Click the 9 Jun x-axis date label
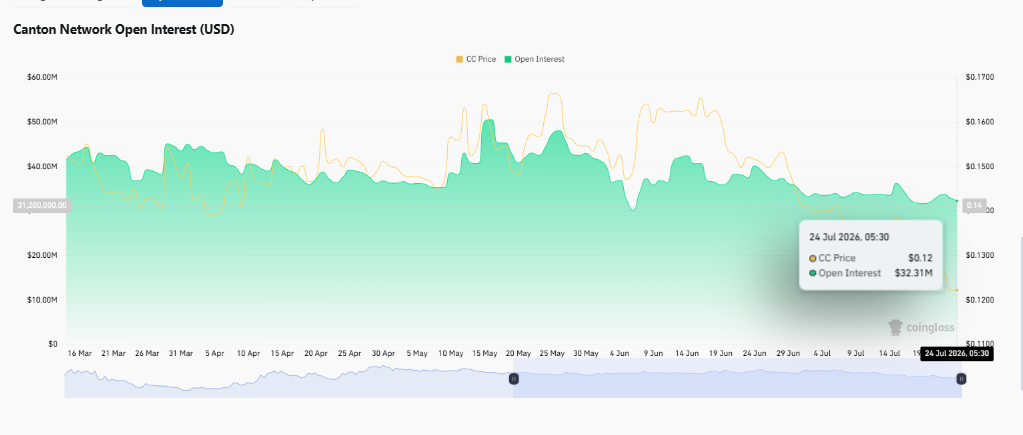Viewport: 1023px width, 435px height. (x=653, y=353)
